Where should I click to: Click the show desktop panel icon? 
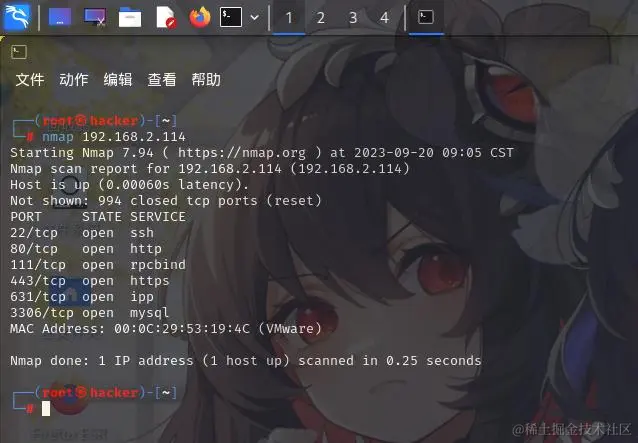pyautogui.click(x=60, y=17)
